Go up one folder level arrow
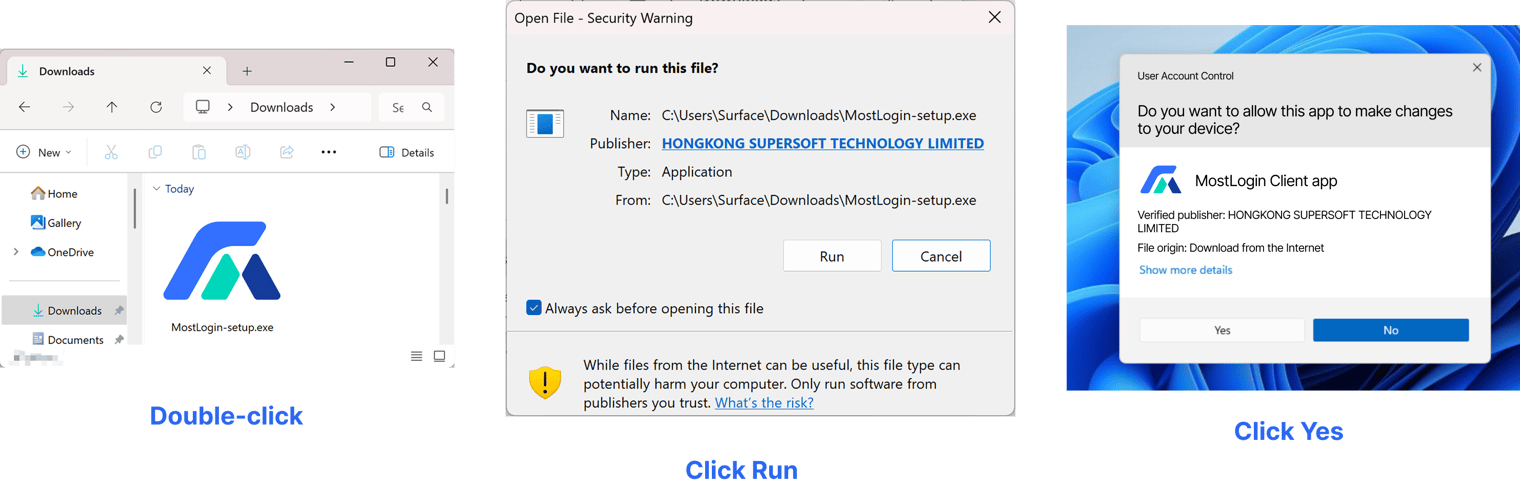Image resolution: width=1520 pixels, height=485 pixels. 112,107
